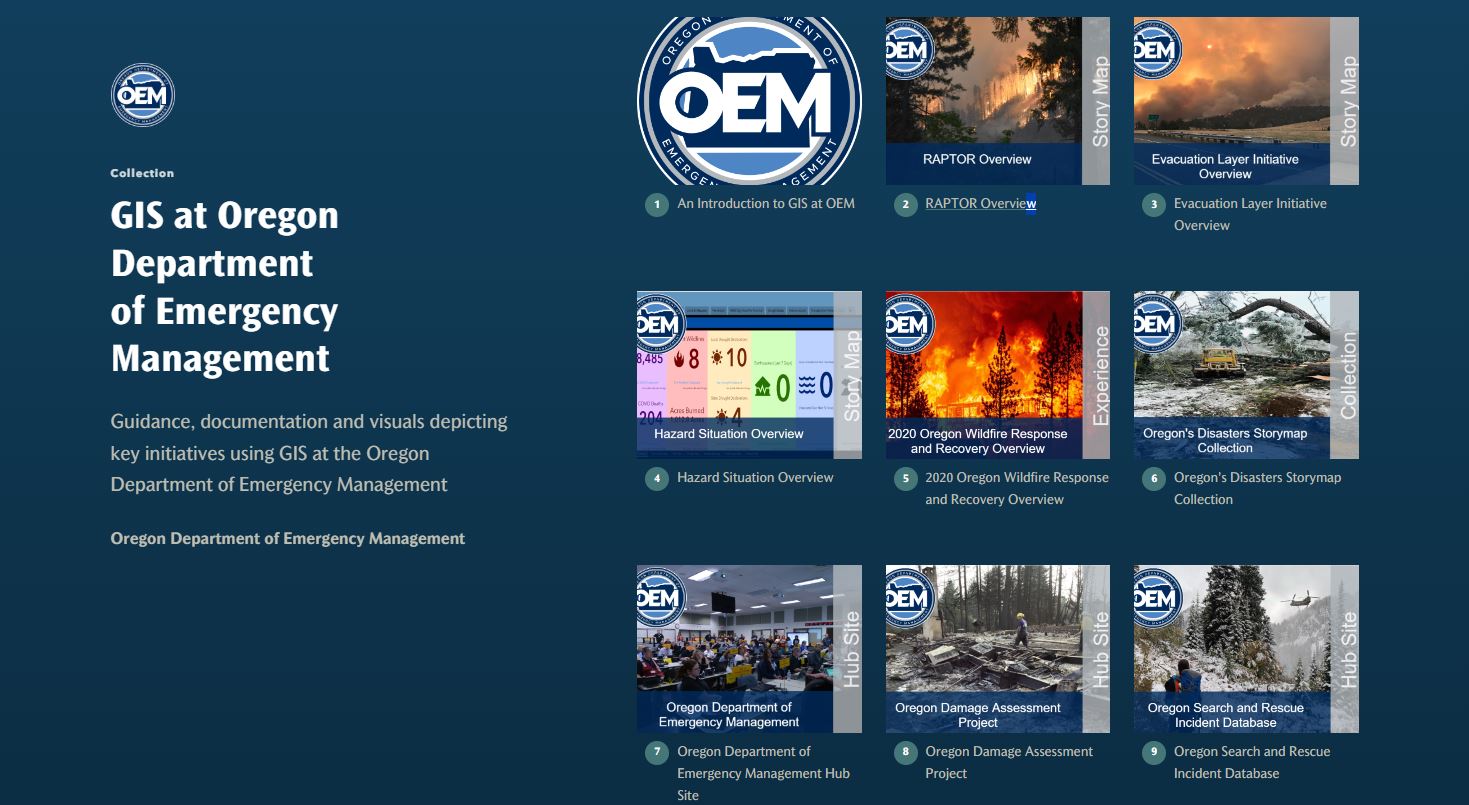Click the numbered badge 6 beside Oregon's Disasters Collection
Screen dimensions: 1469x805
pyautogui.click(x=1154, y=478)
